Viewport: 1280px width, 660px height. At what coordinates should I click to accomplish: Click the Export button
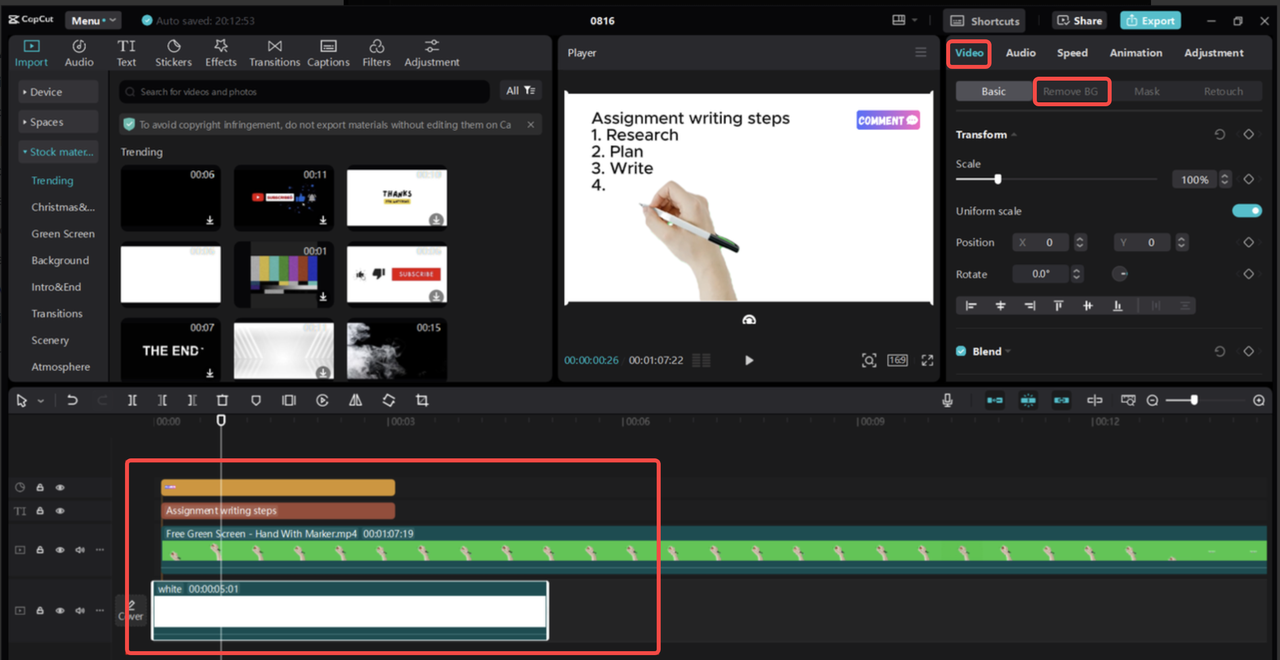click(1150, 20)
